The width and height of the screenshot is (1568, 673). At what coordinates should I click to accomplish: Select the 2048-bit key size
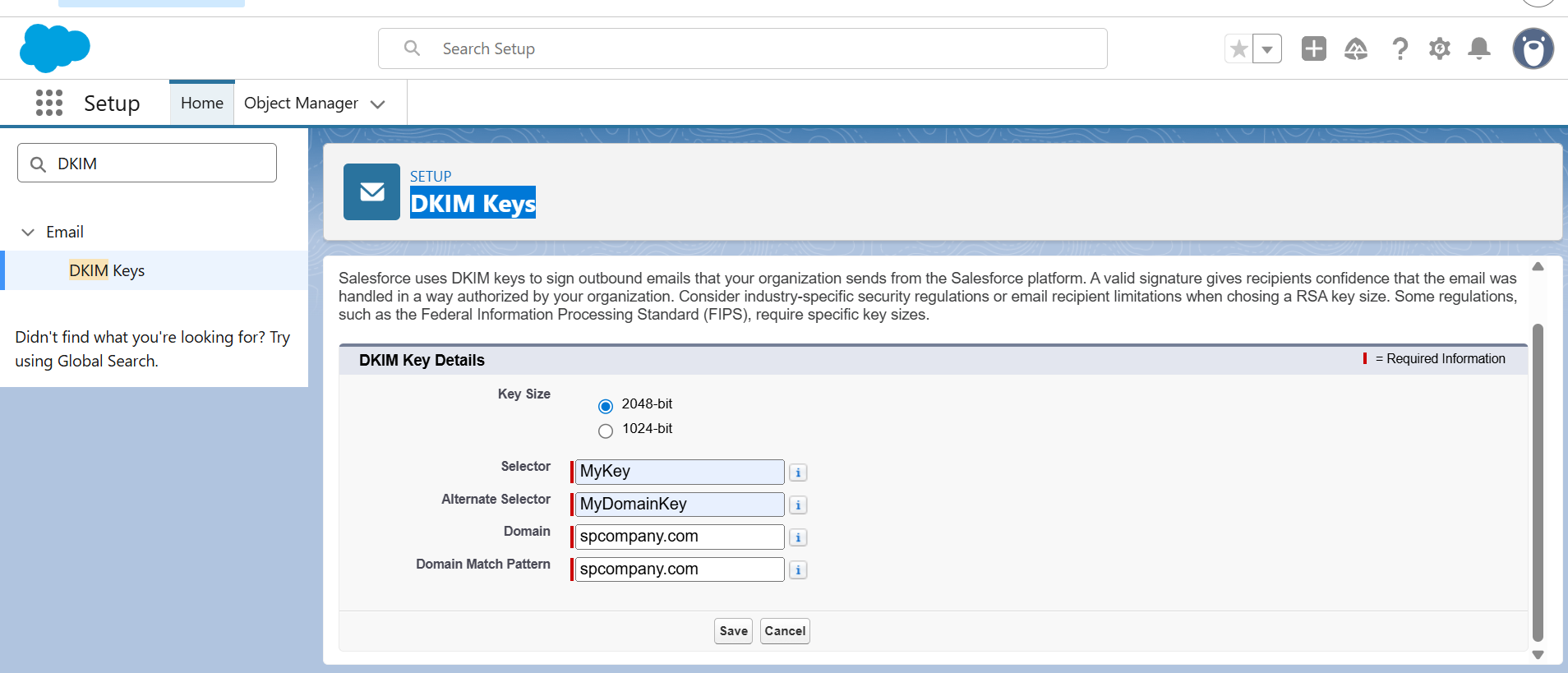coord(606,406)
